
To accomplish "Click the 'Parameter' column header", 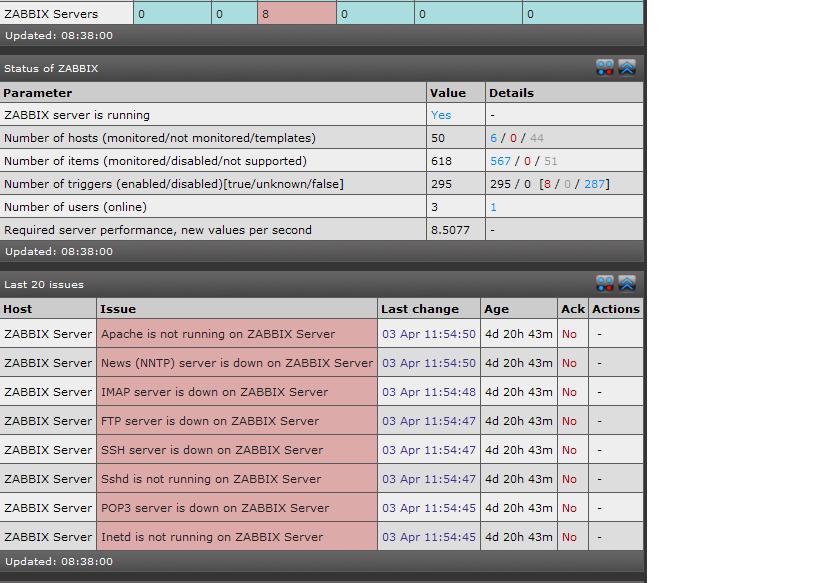I will [38, 93].
